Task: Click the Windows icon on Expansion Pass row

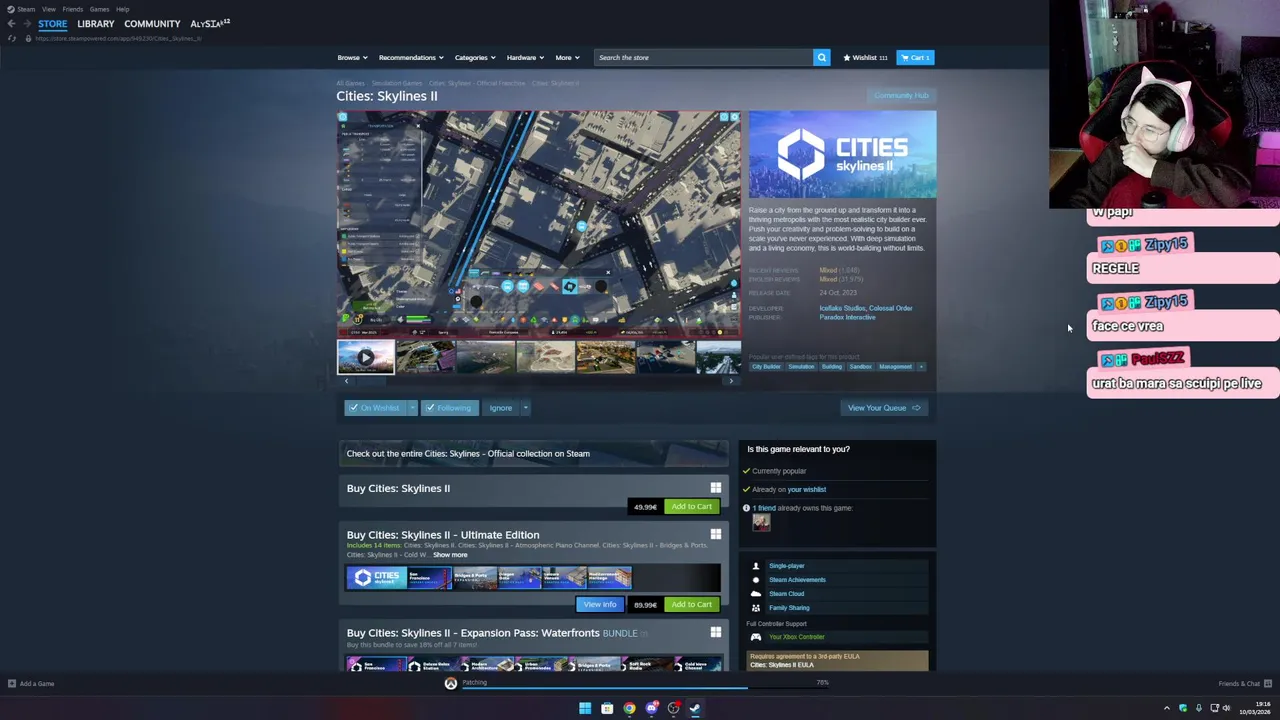Action: [x=715, y=633]
